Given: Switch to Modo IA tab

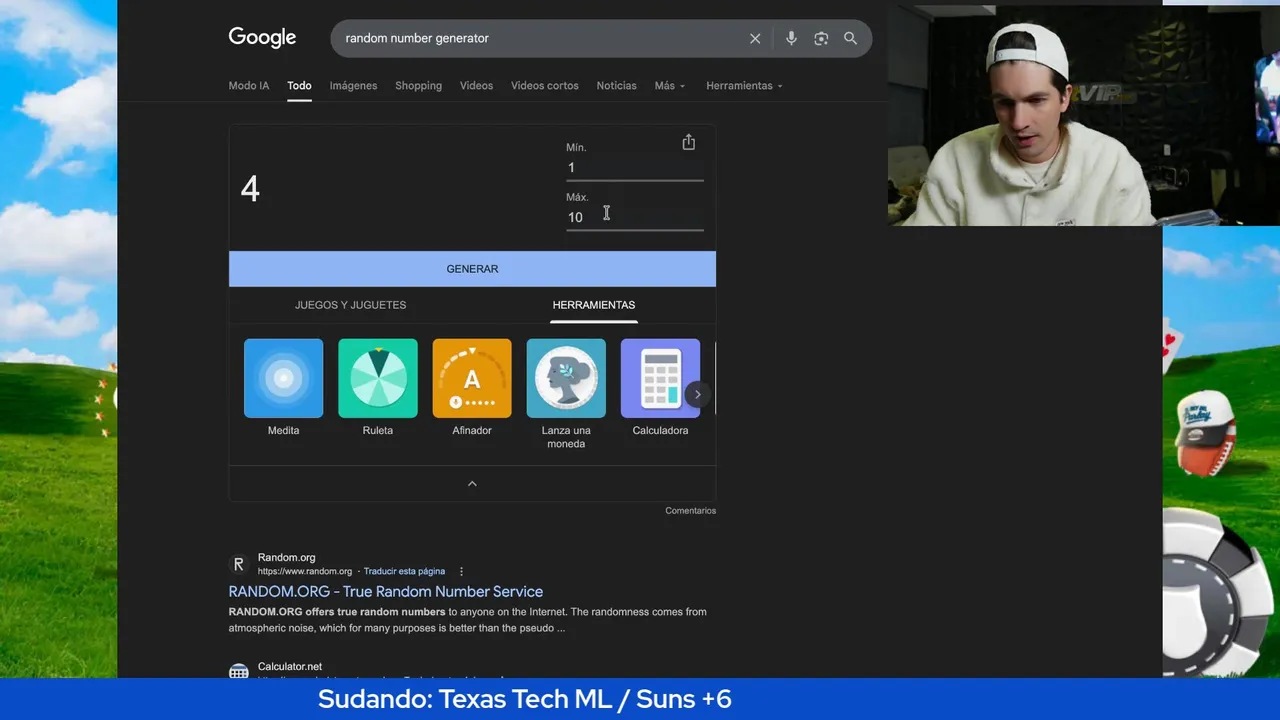Looking at the screenshot, I should click(249, 86).
